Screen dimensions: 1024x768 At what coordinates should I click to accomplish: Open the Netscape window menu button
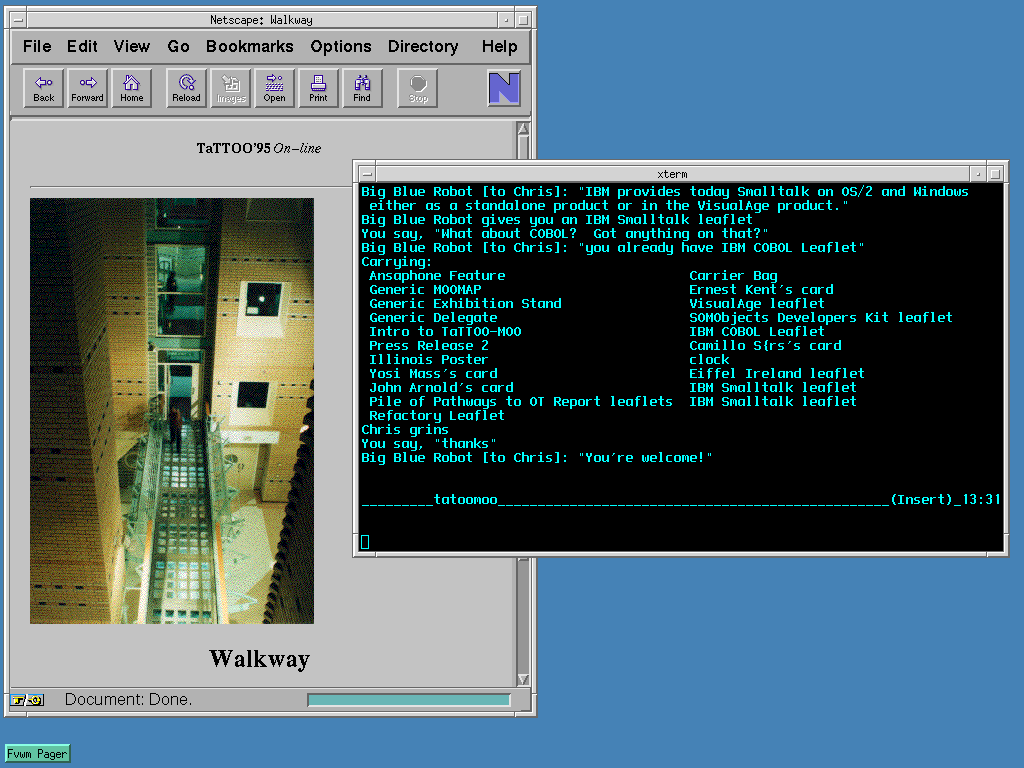(18, 20)
